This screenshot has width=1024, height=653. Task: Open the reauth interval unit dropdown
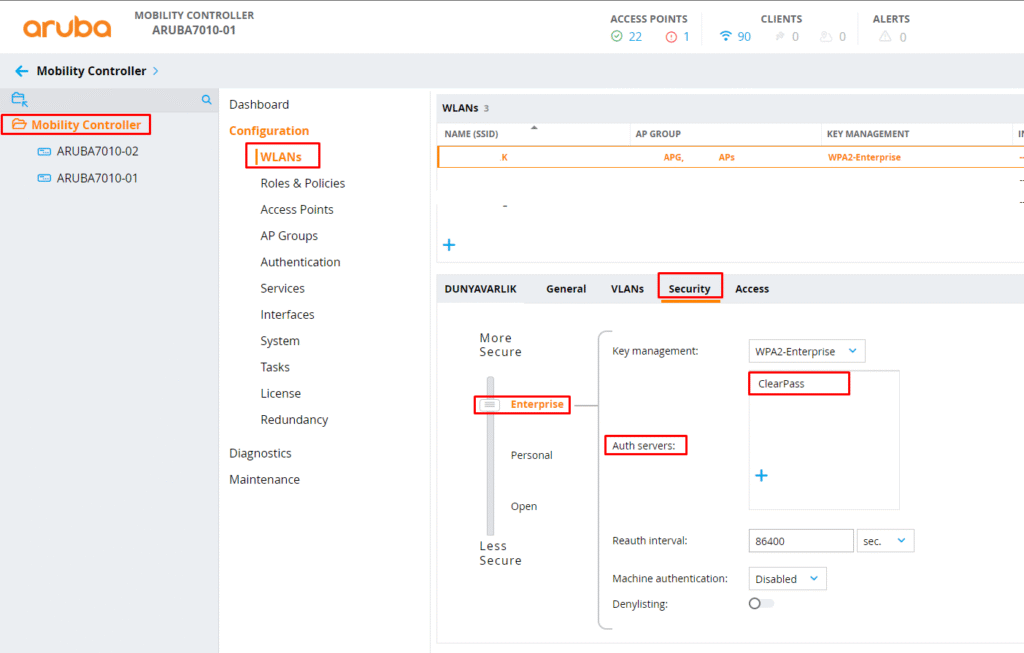[885, 541]
